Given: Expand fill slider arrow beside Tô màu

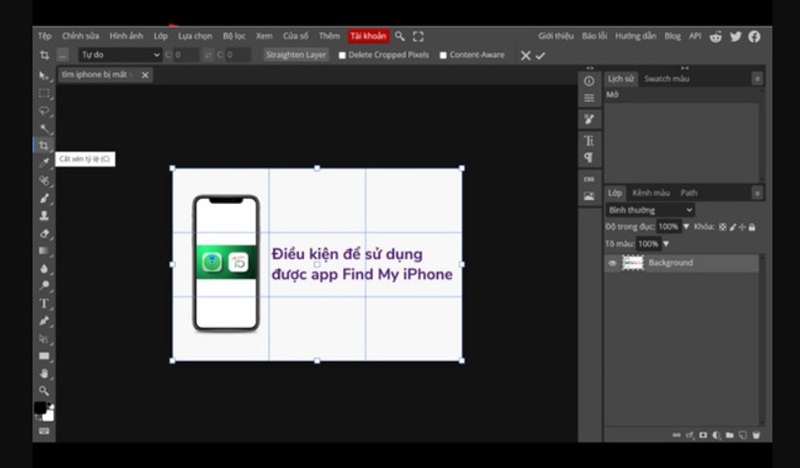Looking at the screenshot, I should pyautogui.click(x=666, y=244).
